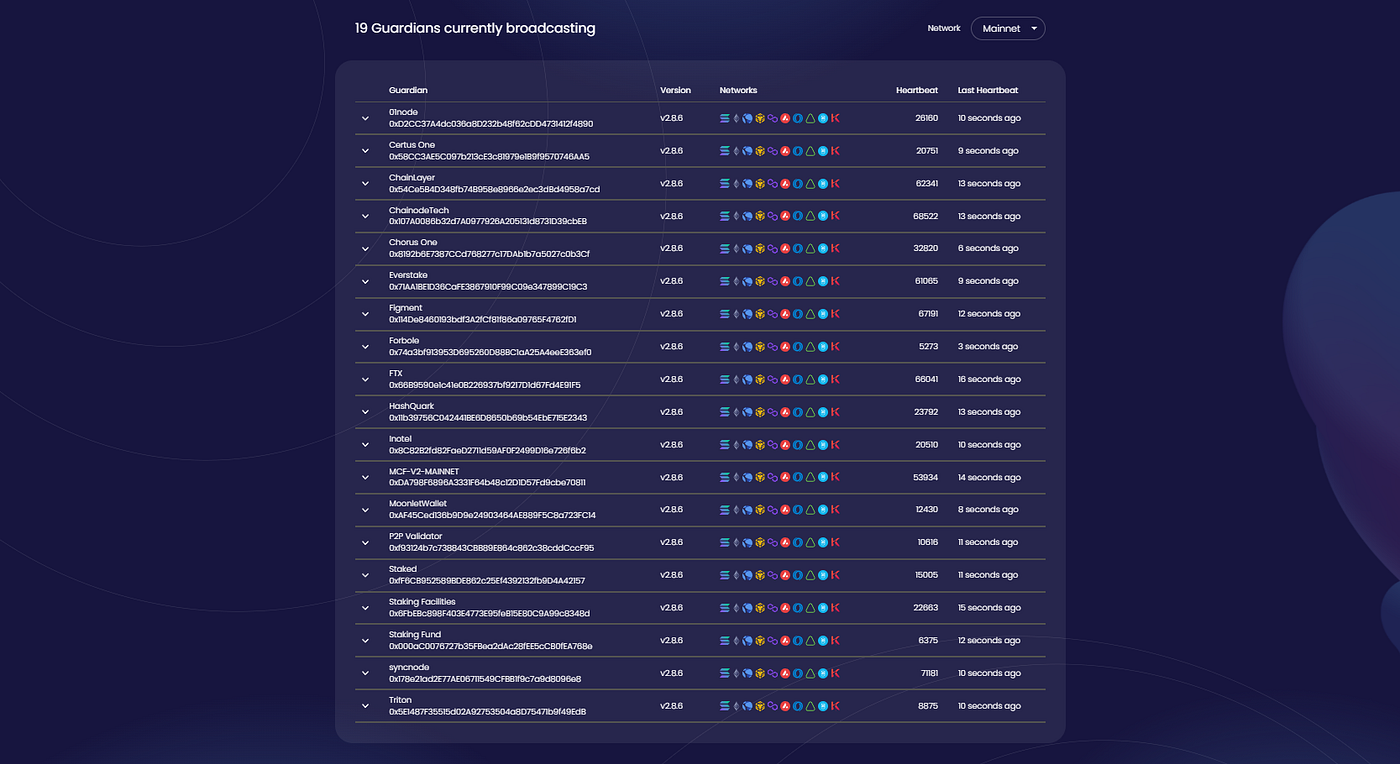Viewport: 1400px width, 764px height.
Task: Click the Ethereum icon in the Certus One row
Action: coord(737,151)
